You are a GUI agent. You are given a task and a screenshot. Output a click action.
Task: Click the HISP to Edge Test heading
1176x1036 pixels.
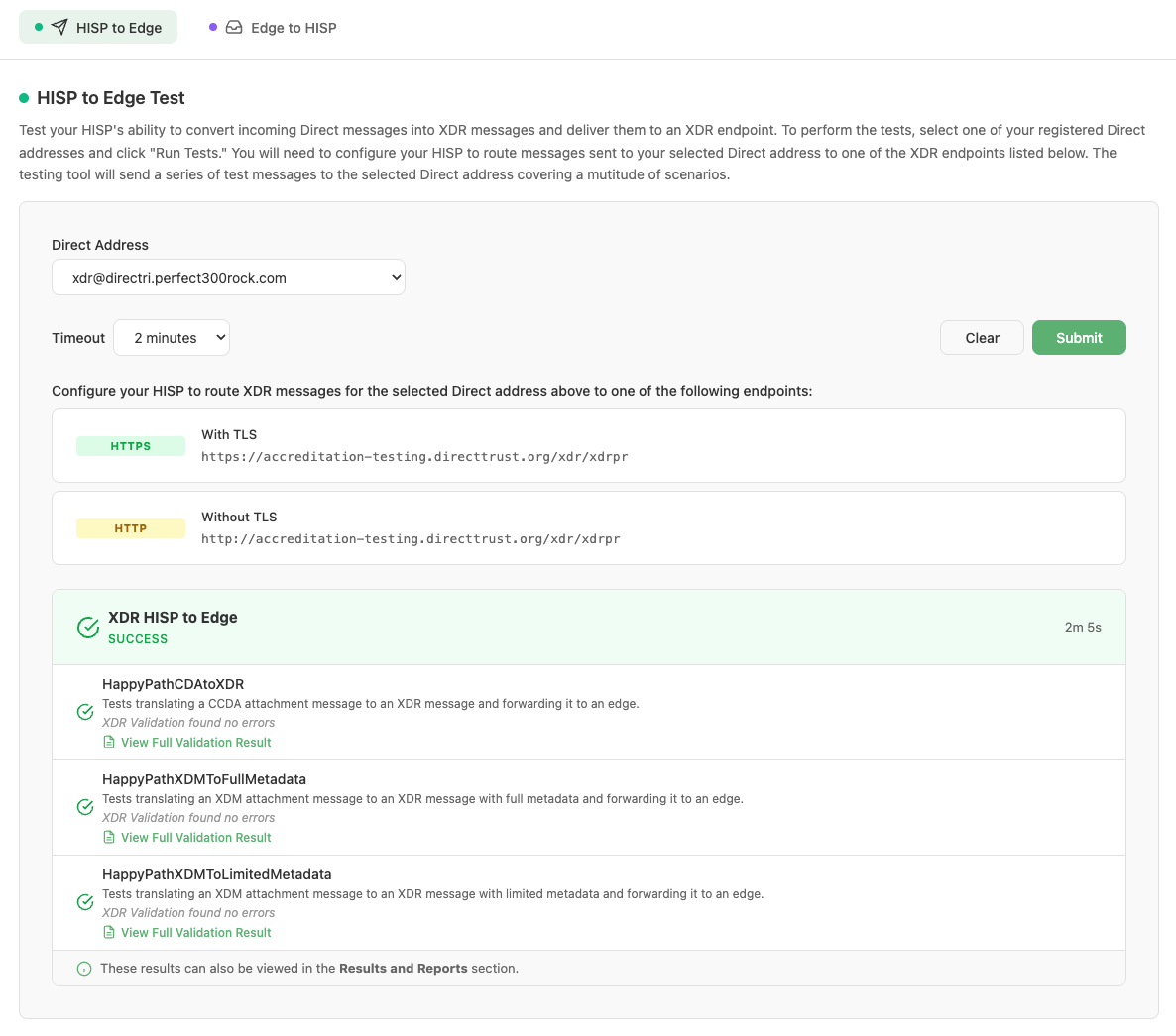110,98
